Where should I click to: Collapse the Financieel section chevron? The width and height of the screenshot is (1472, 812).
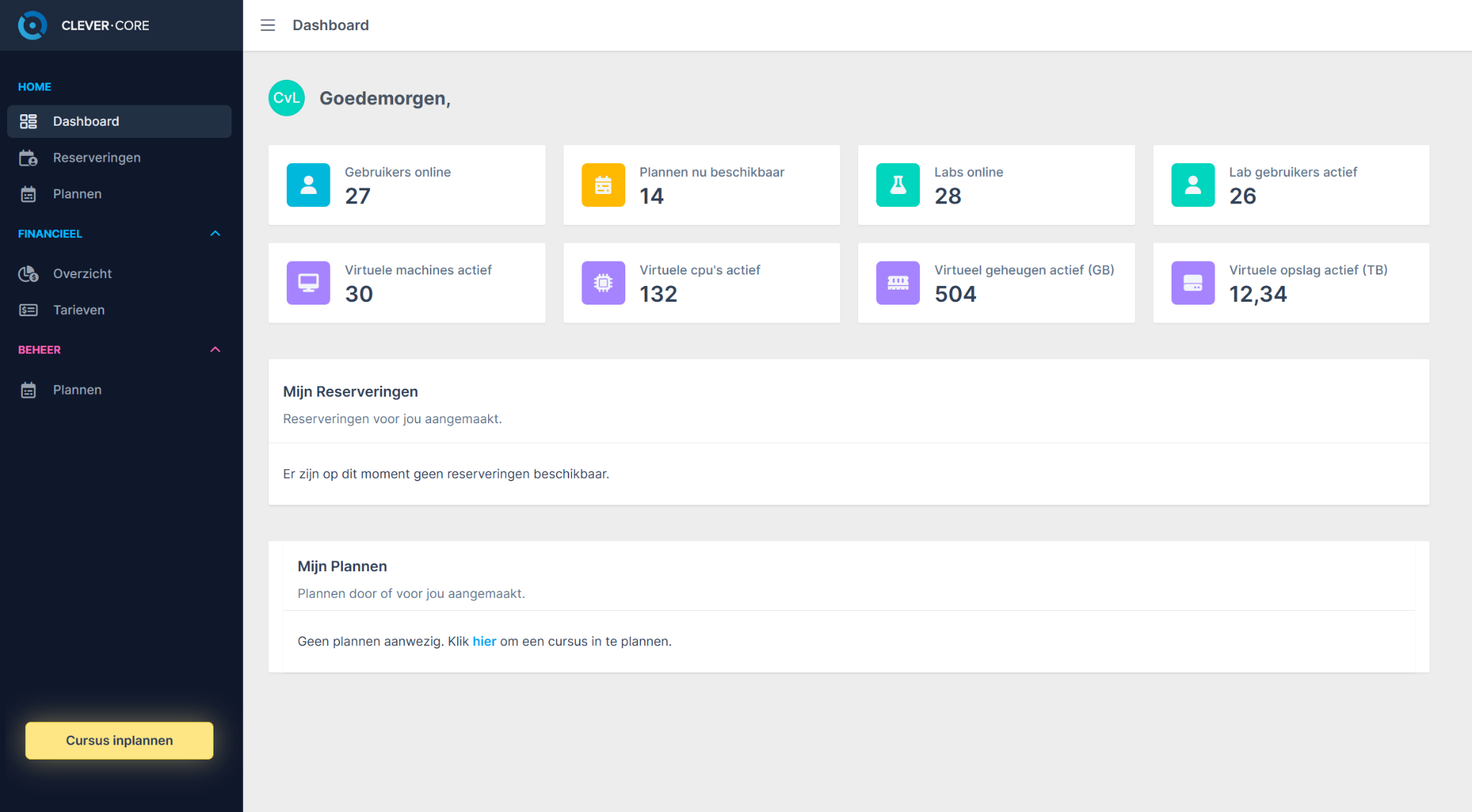click(215, 234)
